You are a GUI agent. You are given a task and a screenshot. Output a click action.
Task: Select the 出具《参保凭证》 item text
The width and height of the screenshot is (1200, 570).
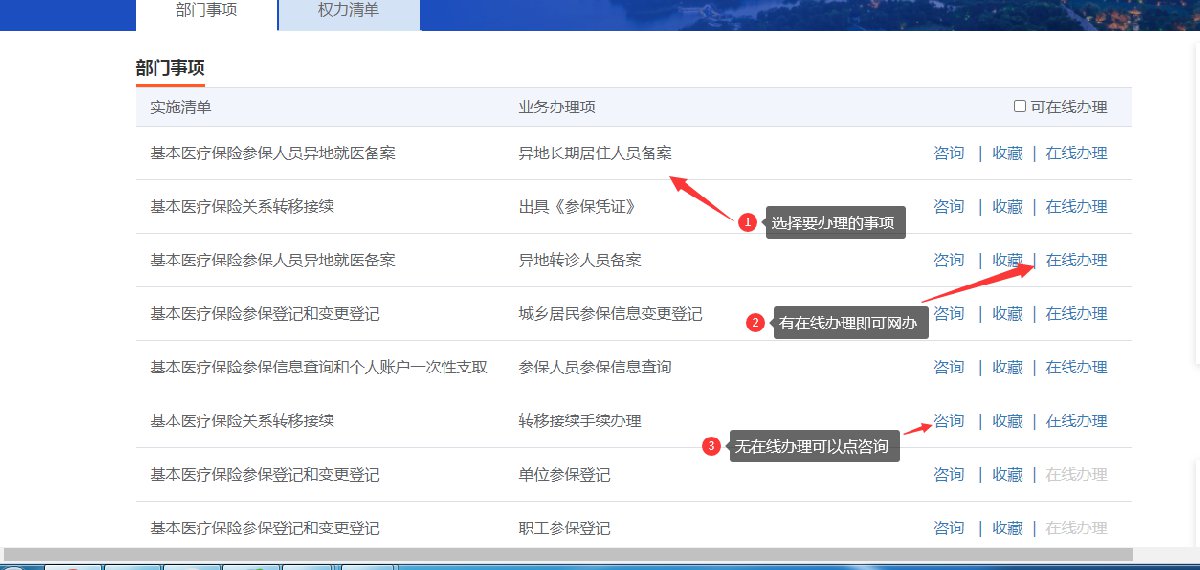pos(577,207)
